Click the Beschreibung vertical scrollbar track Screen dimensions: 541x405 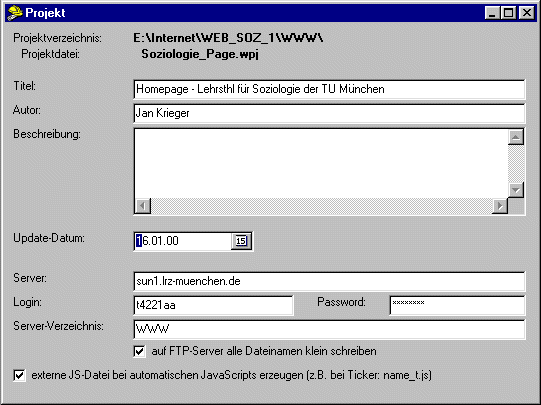(x=516, y=164)
